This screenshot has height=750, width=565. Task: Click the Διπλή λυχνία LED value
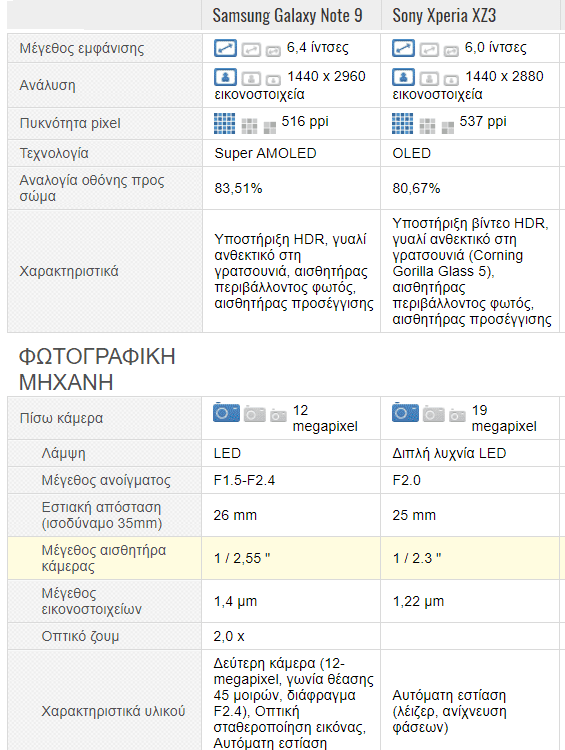pyautogui.click(x=449, y=453)
